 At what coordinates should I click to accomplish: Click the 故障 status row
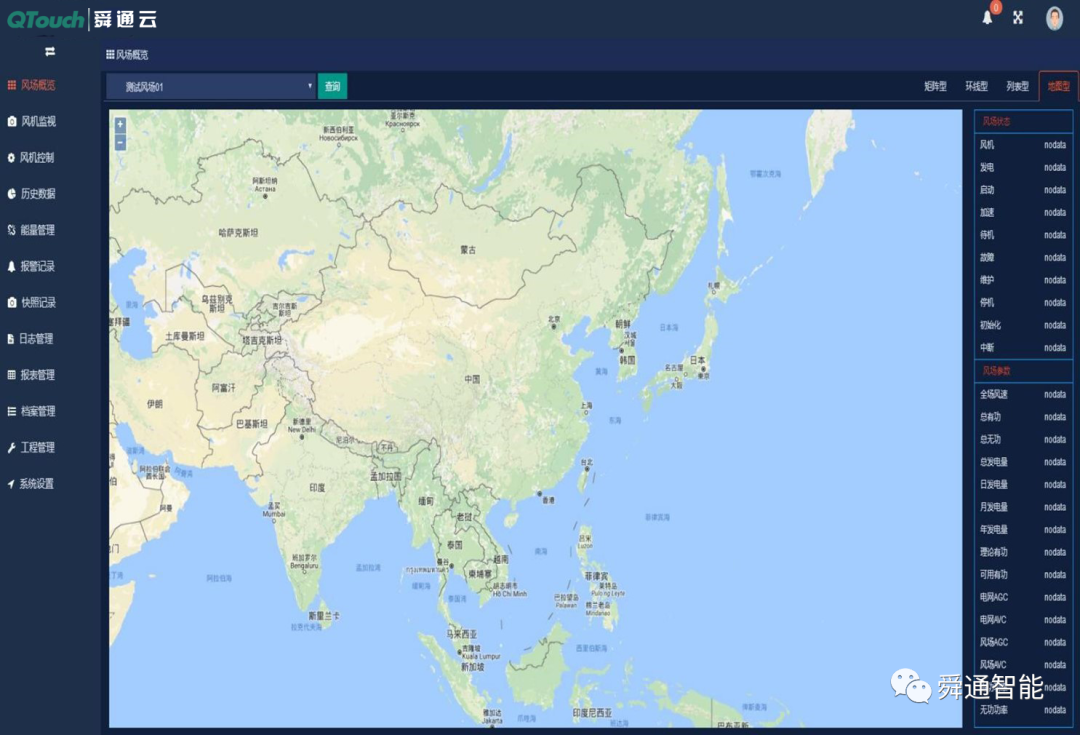click(1024, 258)
